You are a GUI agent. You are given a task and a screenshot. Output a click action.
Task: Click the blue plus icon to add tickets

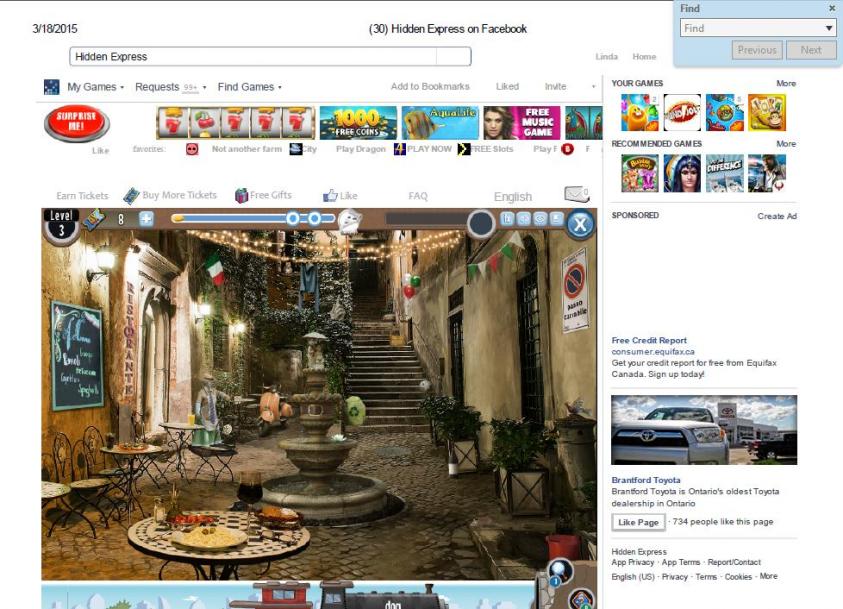pyautogui.click(x=146, y=218)
